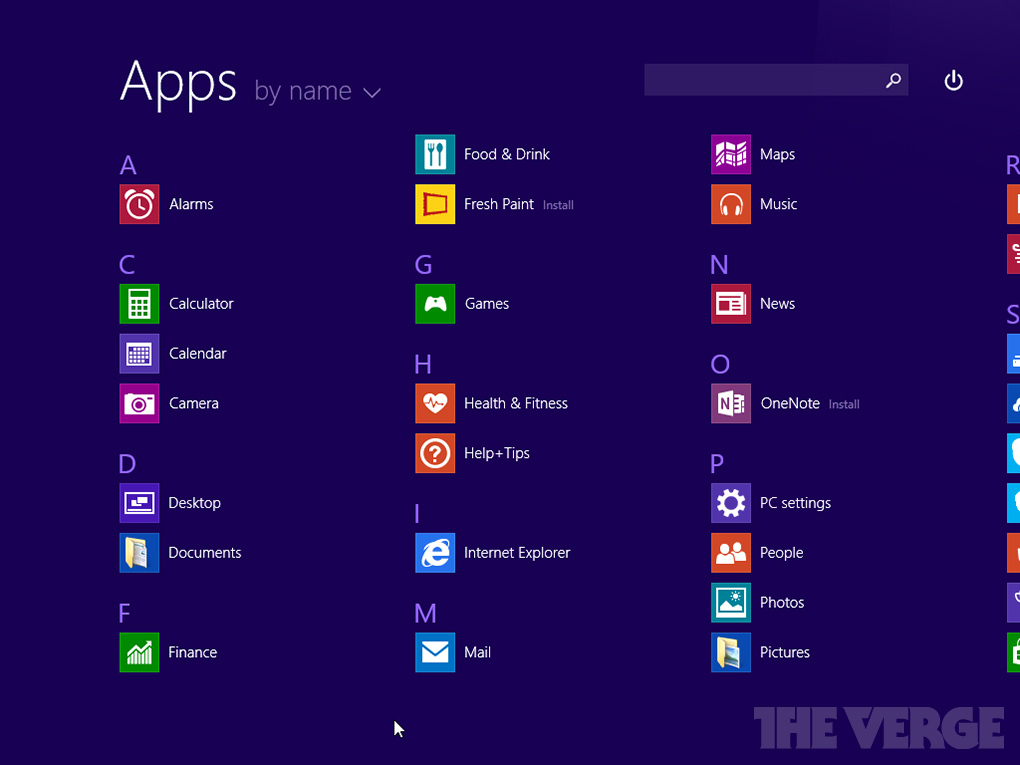Image resolution: width=1020 pixels, height=765 pixels.
Task: Click the letter O group header
Action: 720,364
